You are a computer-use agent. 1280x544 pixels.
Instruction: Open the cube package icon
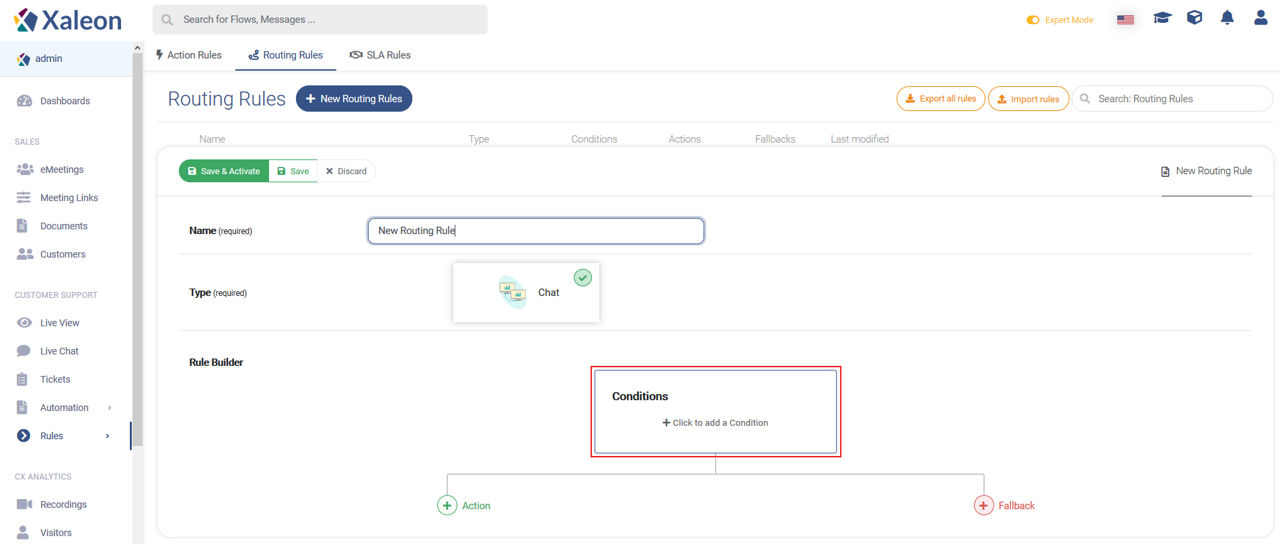[x=1194, y=18]
